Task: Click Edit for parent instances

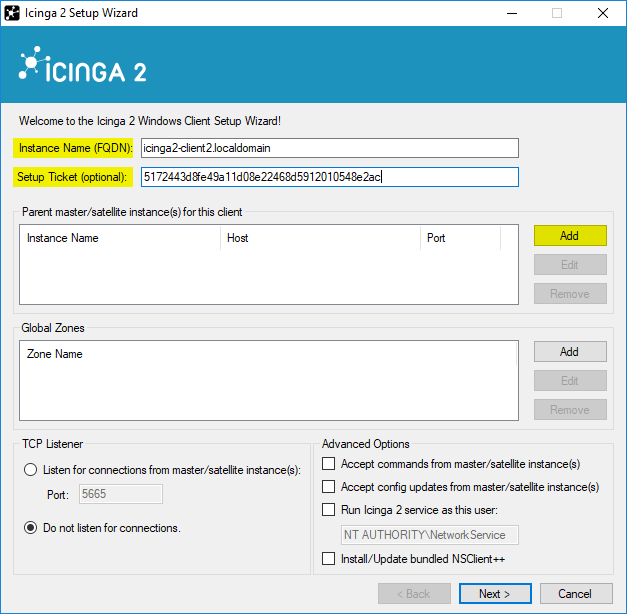Action: (x=570, y=264)
